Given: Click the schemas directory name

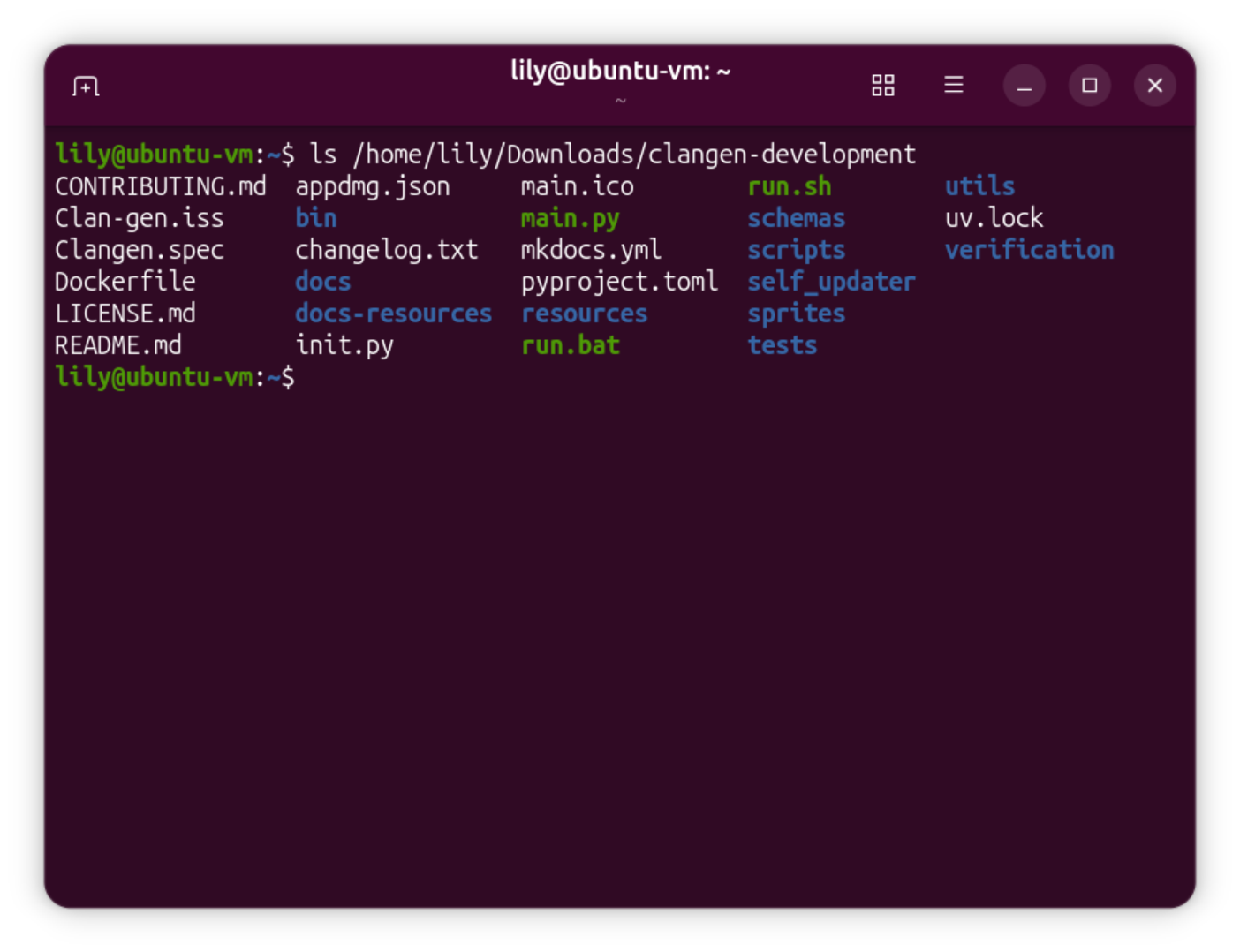Looking at the screenshot, I should (797, 218).
